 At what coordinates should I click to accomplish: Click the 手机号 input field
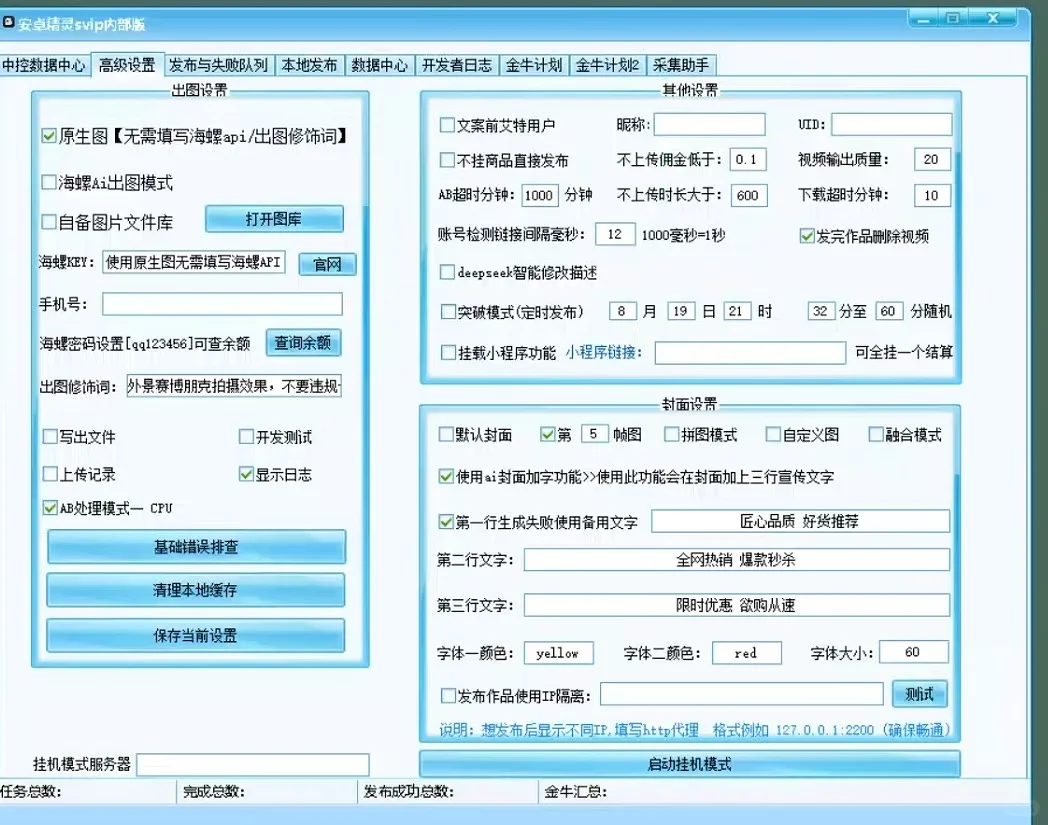pos(222,304)
